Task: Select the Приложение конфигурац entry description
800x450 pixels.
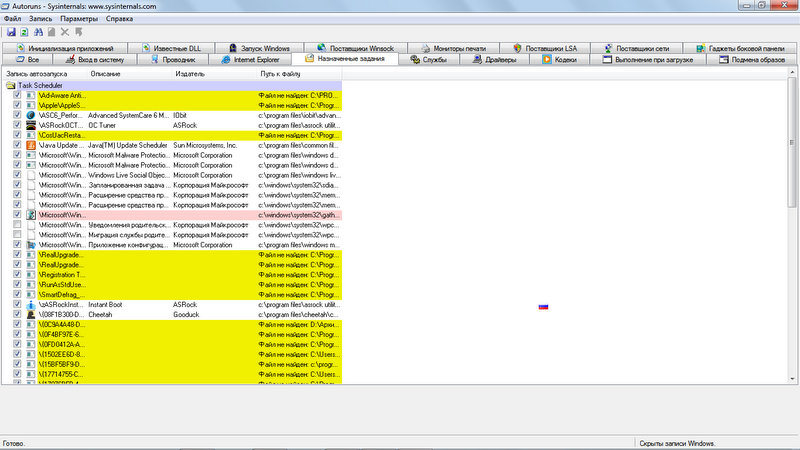Action: tap(128, 245)
